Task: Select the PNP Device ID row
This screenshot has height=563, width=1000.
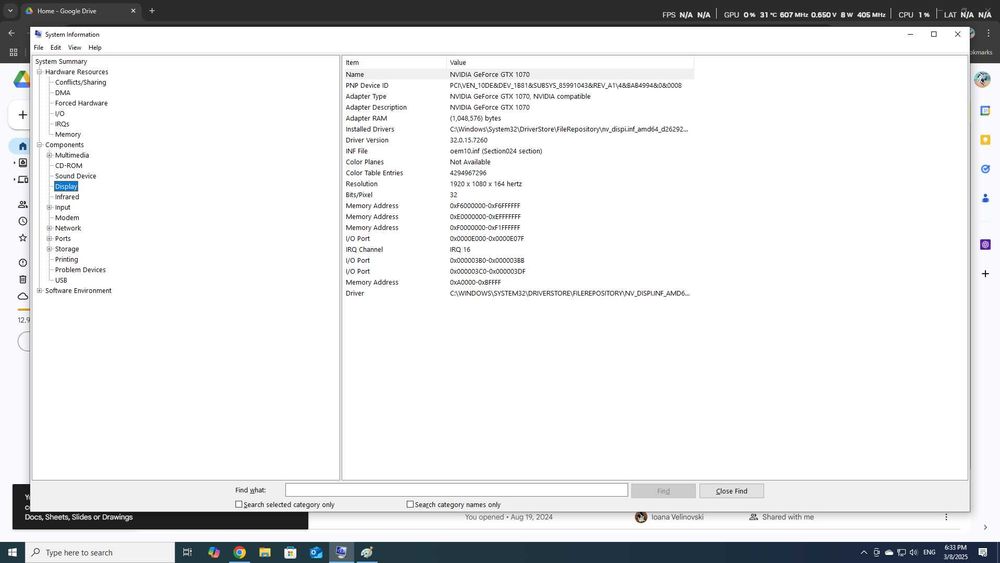Action: [518, 85]
